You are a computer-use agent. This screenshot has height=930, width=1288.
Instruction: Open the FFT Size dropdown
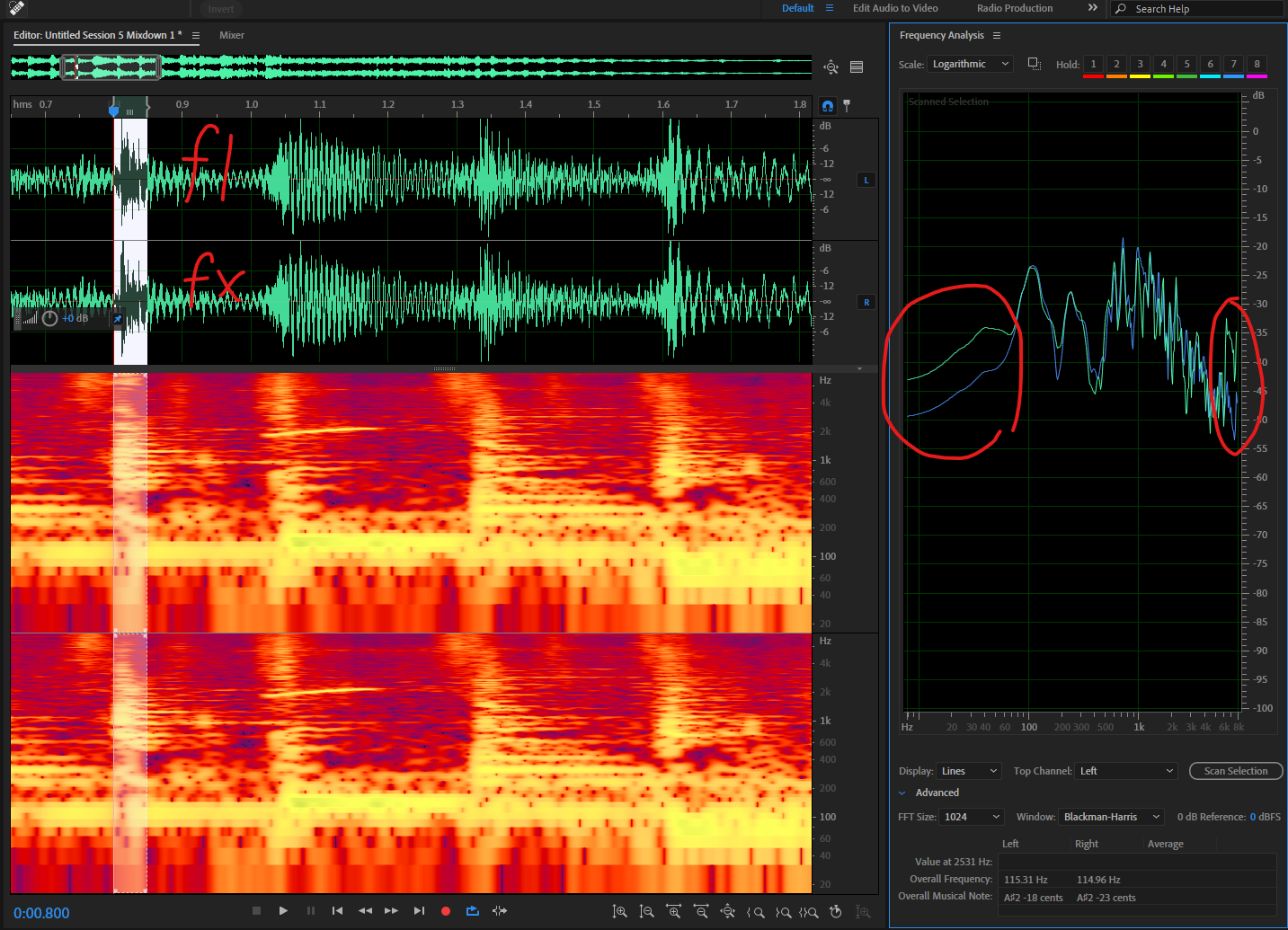point(971,817)
